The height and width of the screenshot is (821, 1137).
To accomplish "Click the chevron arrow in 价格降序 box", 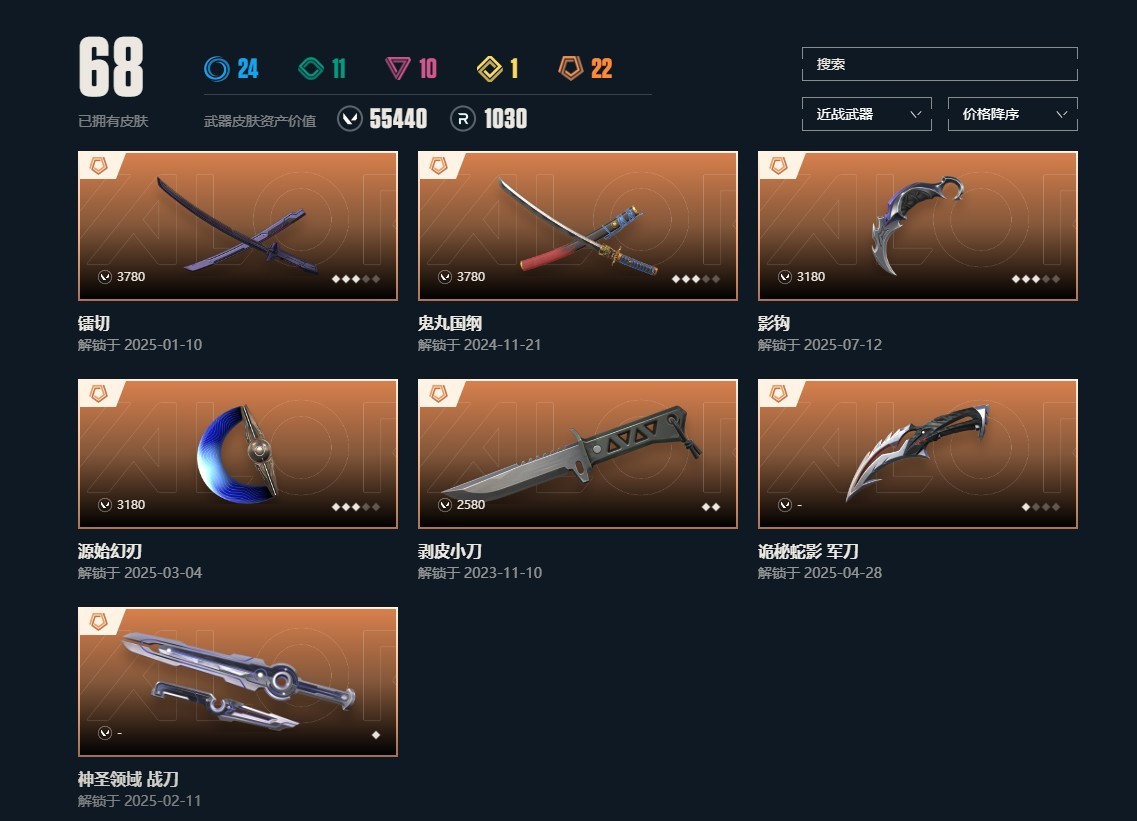I will pyautogui.click(x=1062, y=114).
